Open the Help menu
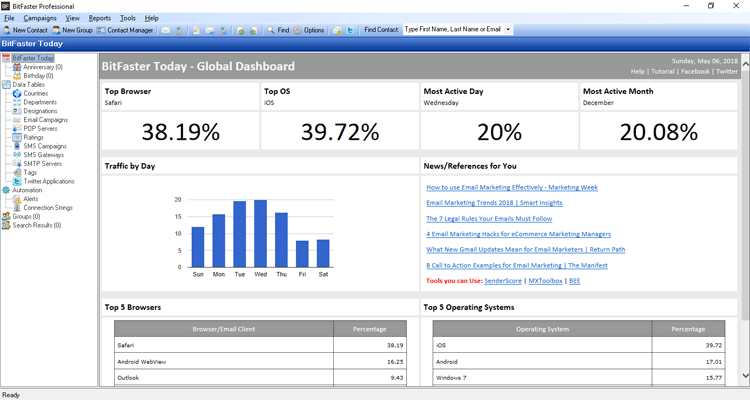The height and width of the screenshot is (400, 750). pyautogui.click(x=152, y=18)
